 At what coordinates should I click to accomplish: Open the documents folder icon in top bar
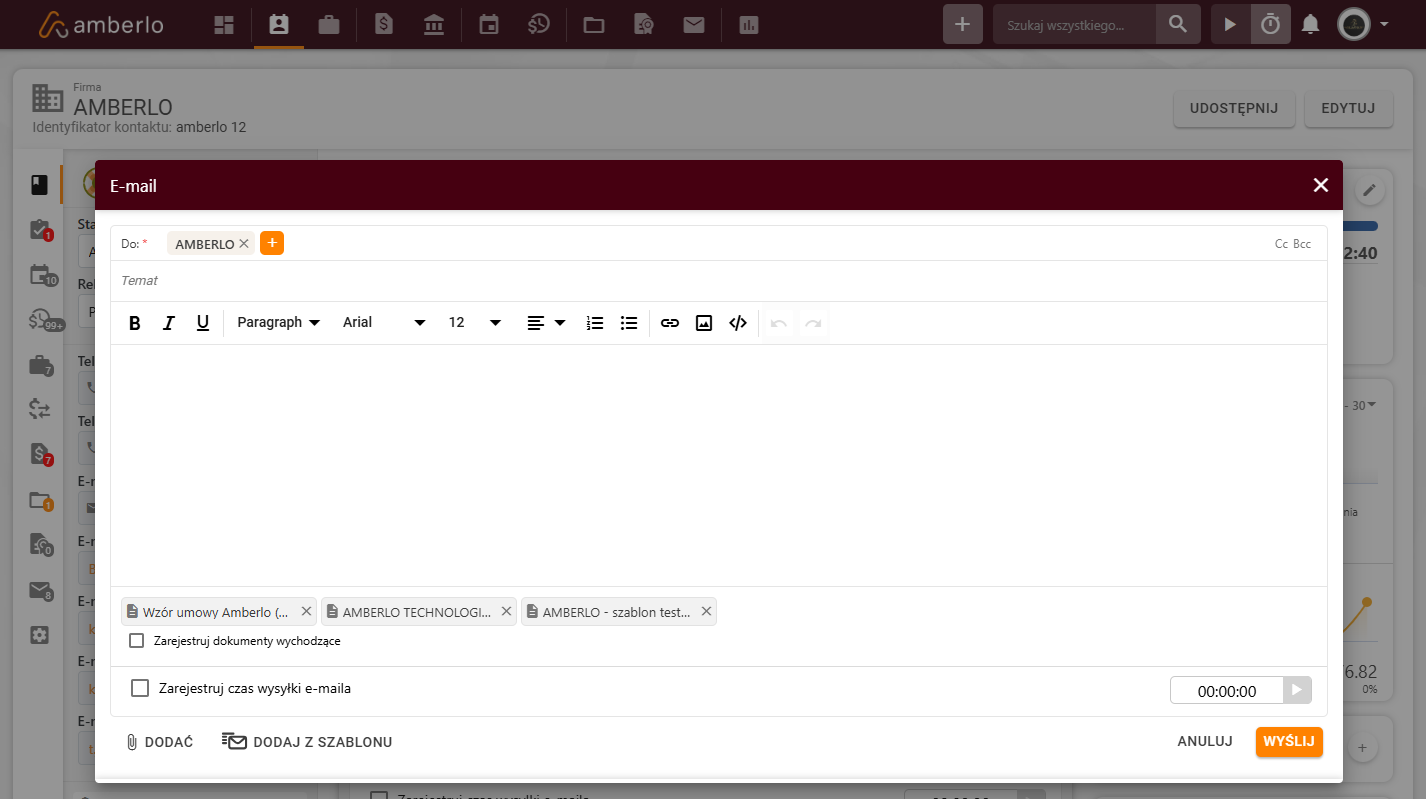pos(594,24)
